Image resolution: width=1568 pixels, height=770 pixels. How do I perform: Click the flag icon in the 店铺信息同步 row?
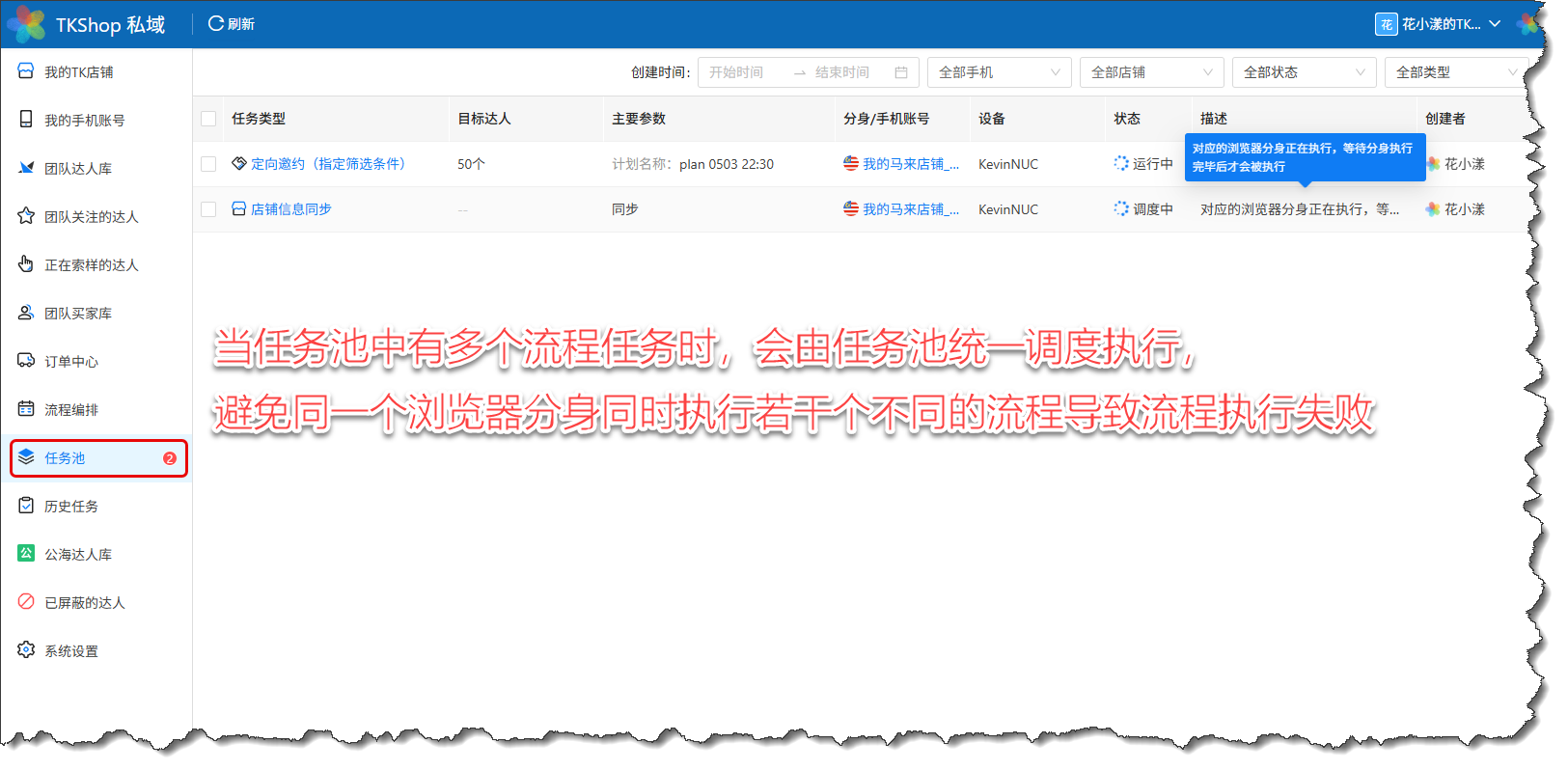coord(851,209)
